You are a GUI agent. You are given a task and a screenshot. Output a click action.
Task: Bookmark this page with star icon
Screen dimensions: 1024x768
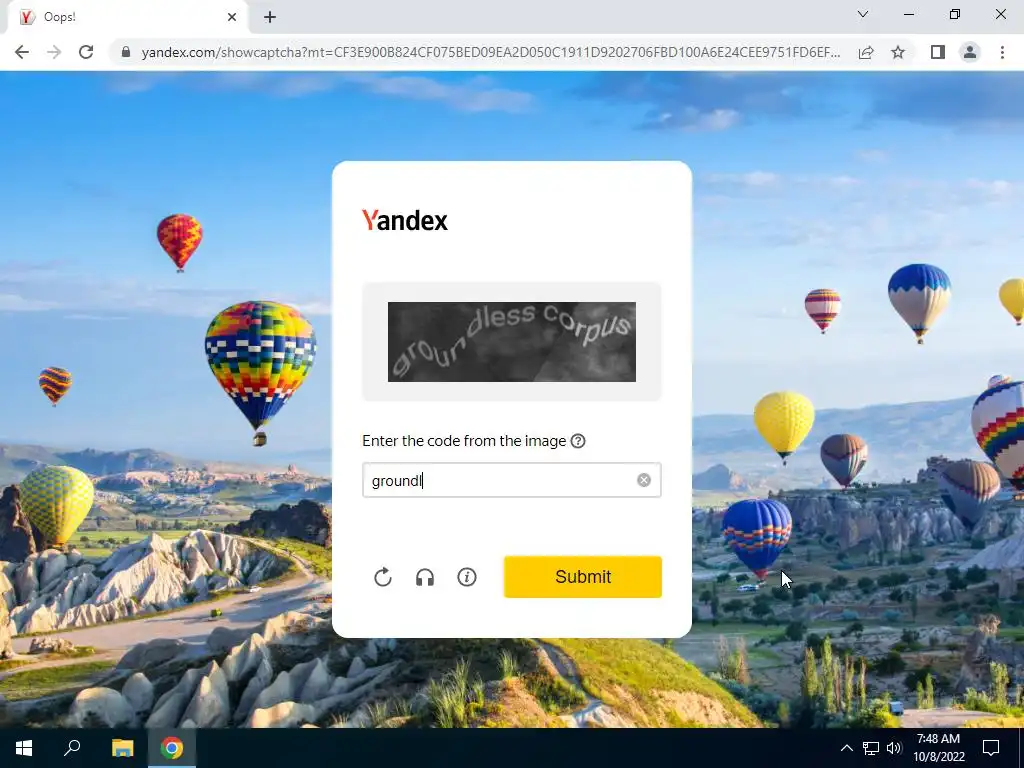898,52
